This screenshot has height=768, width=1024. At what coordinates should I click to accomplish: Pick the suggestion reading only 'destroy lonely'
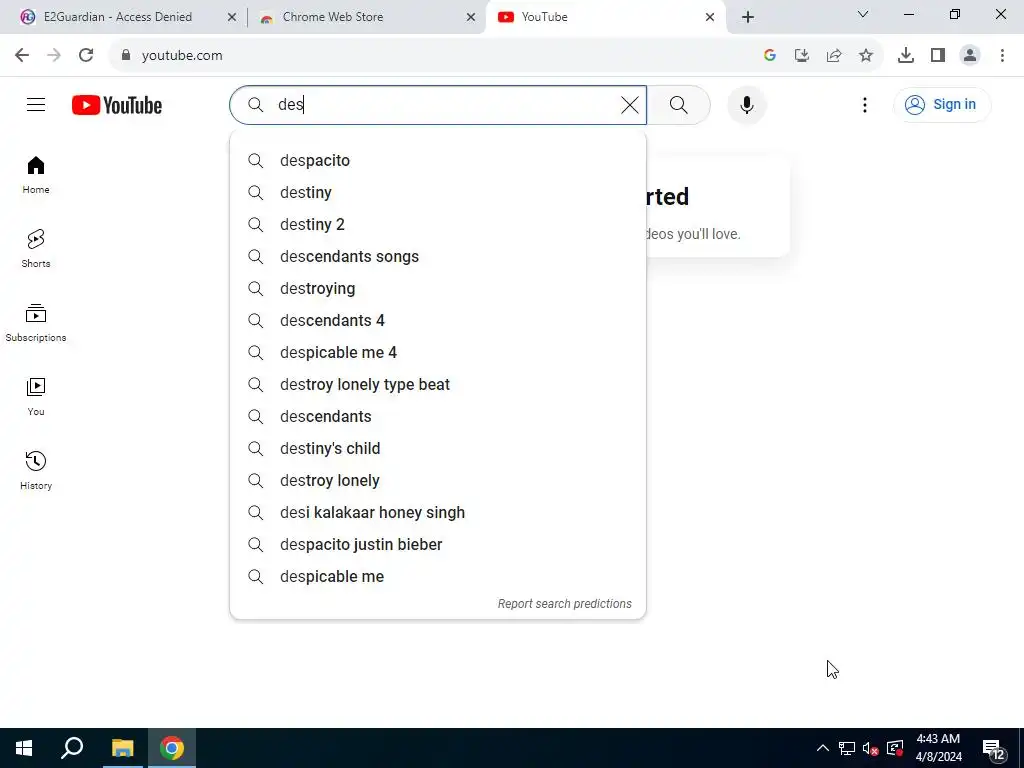[x=438, y=481]
